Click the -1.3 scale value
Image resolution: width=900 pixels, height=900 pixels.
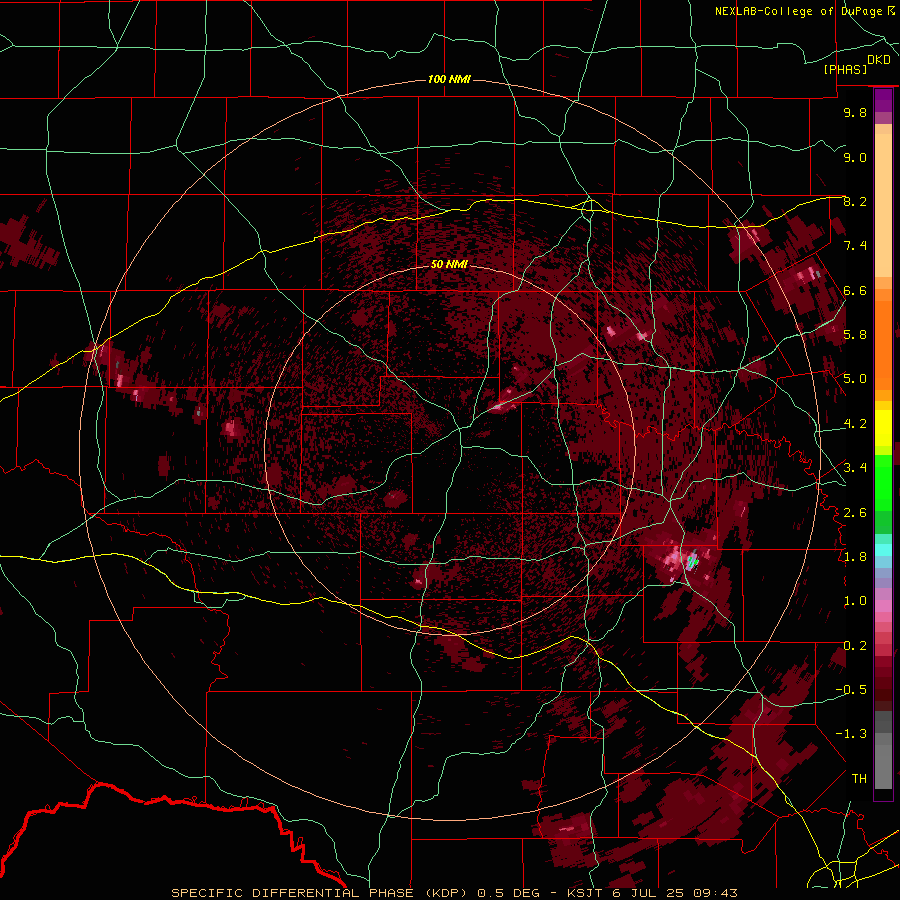point(851,734)
